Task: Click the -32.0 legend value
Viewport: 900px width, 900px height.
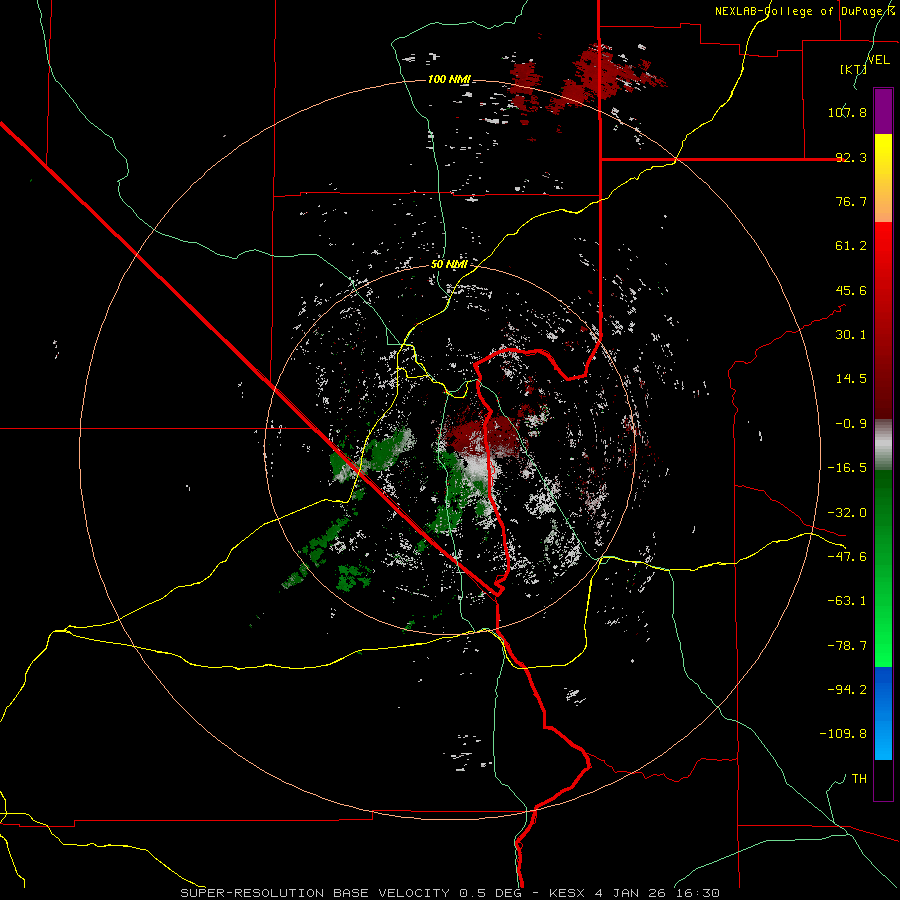Action: 847,513
